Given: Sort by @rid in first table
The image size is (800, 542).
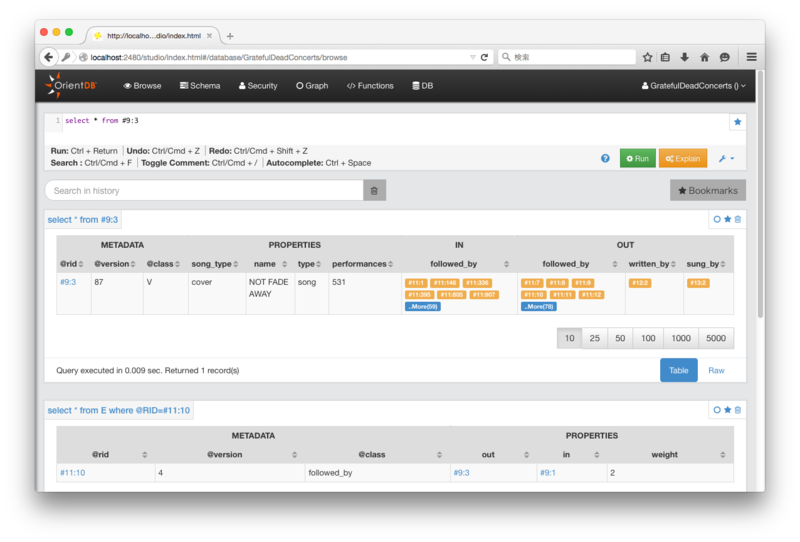Looking at the screenshot, I should pyautogui.click(x=72, y=264).
